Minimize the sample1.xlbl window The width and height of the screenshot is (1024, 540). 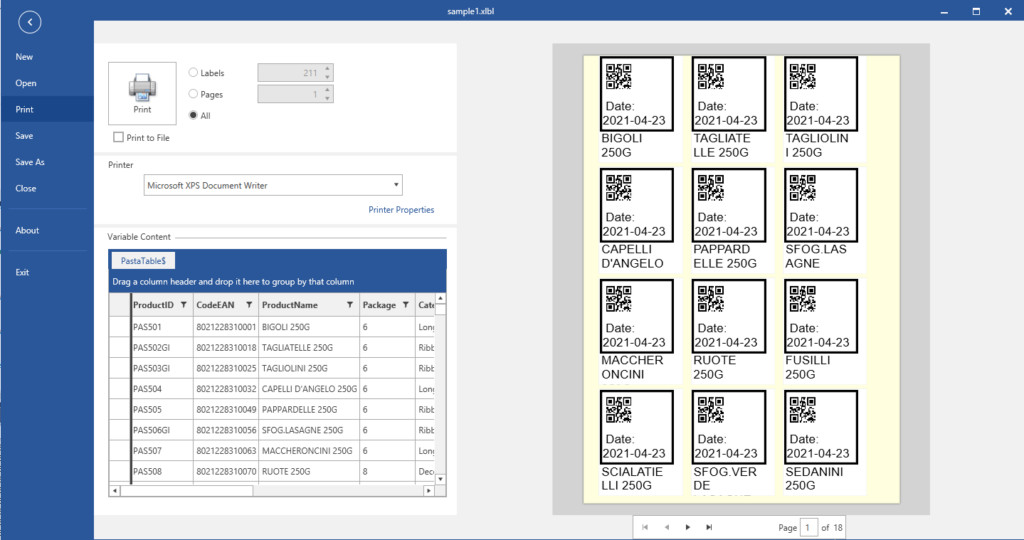coord(944,11)
